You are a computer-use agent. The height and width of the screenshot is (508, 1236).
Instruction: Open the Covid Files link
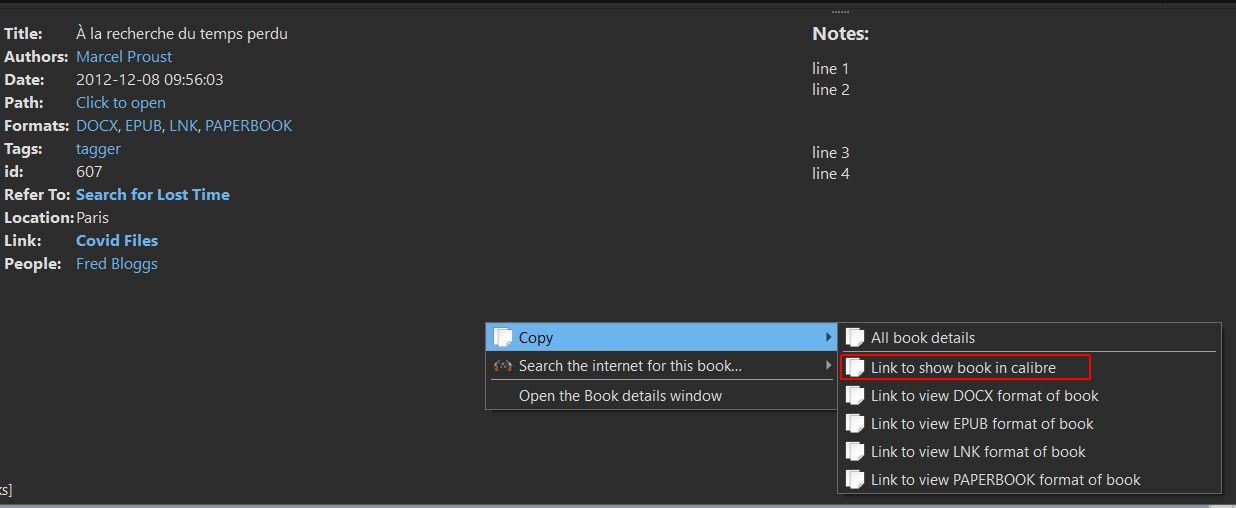[x=117, y=241]
